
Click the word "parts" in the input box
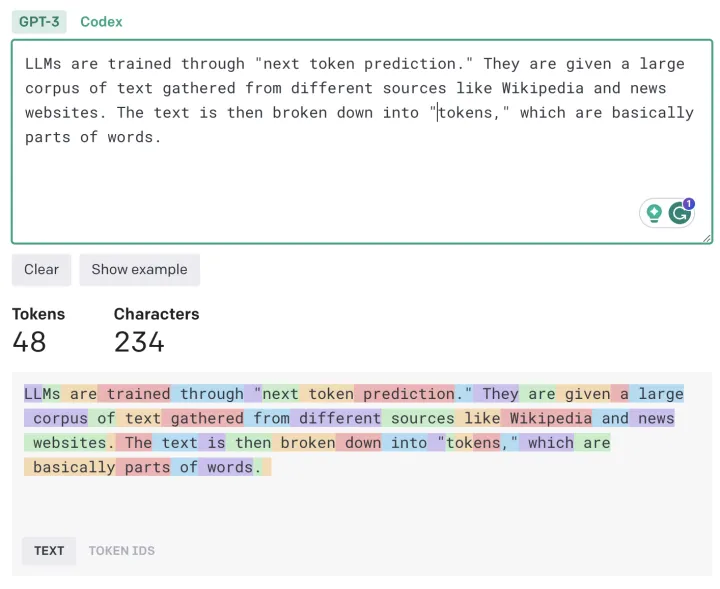click(48, 136)
